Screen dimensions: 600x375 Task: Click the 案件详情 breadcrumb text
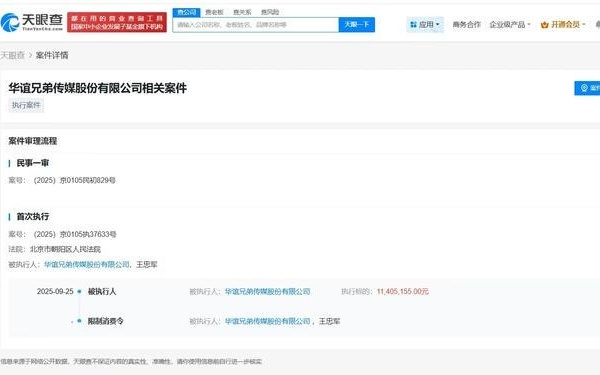pyautogui.click(x=52, y=55)
